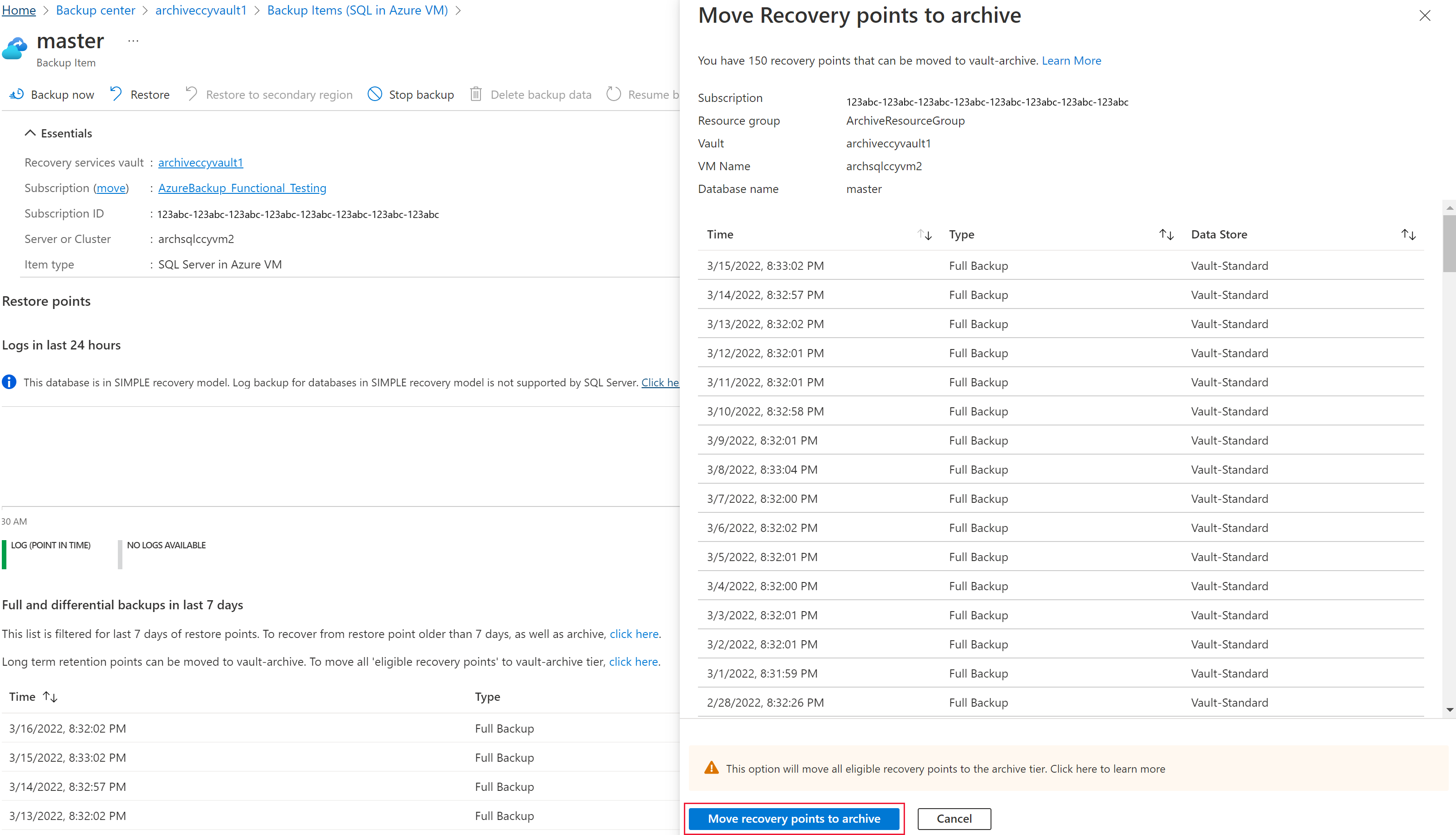Click the Delete backup data icon
This screenshot has width=1456, height=835.
(476, 94)
